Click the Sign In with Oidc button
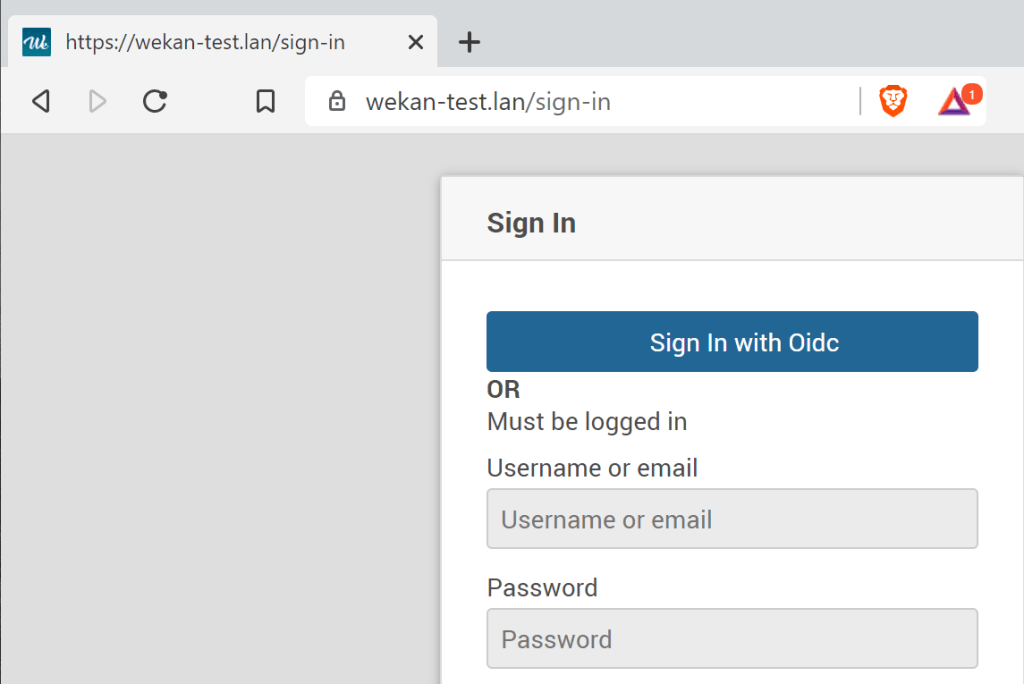Viewport: 1024px width, 684px height. pyautogui.click(x=732, y=342)
